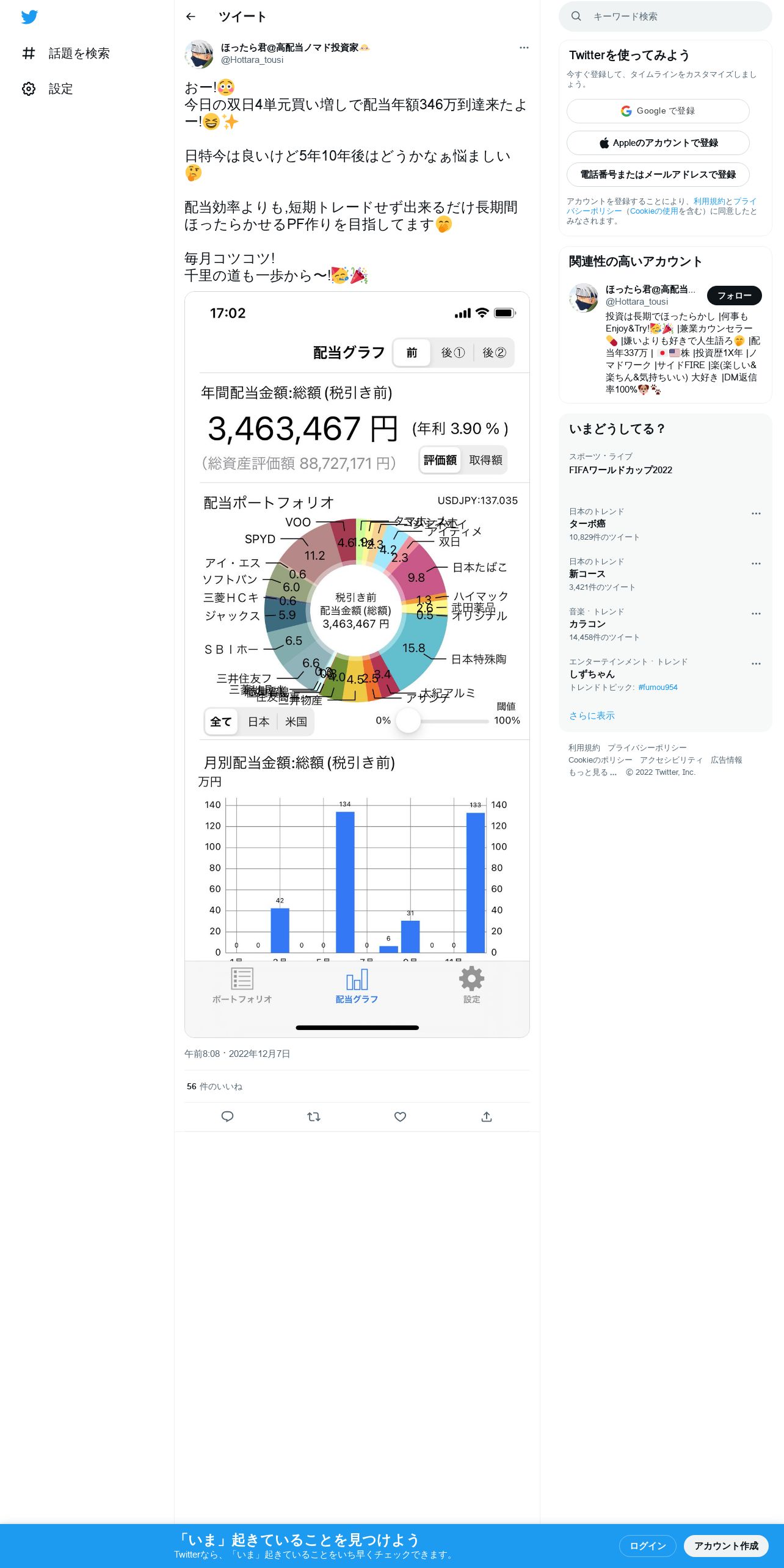View the 56 件のいいね likes list

coord(214,1086)
